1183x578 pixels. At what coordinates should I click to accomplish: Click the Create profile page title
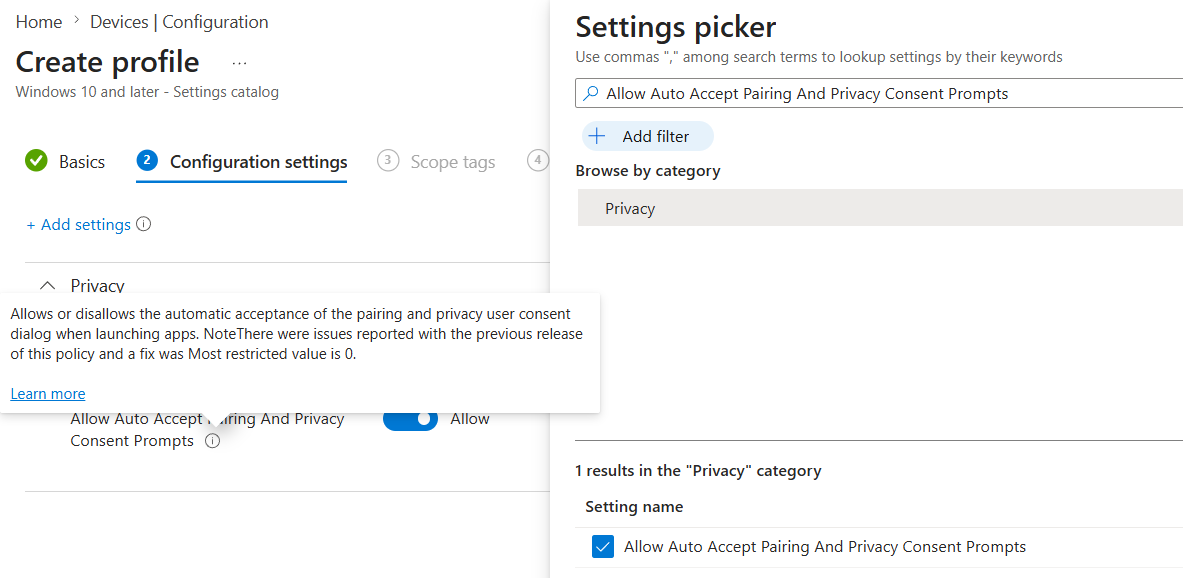[107, 62]
